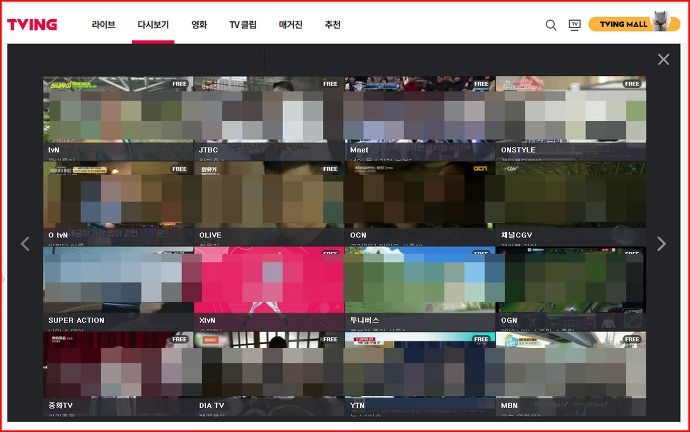Select the 다시보기 tab
Viewport: 690px width, 432px height.
pos(153,25)
